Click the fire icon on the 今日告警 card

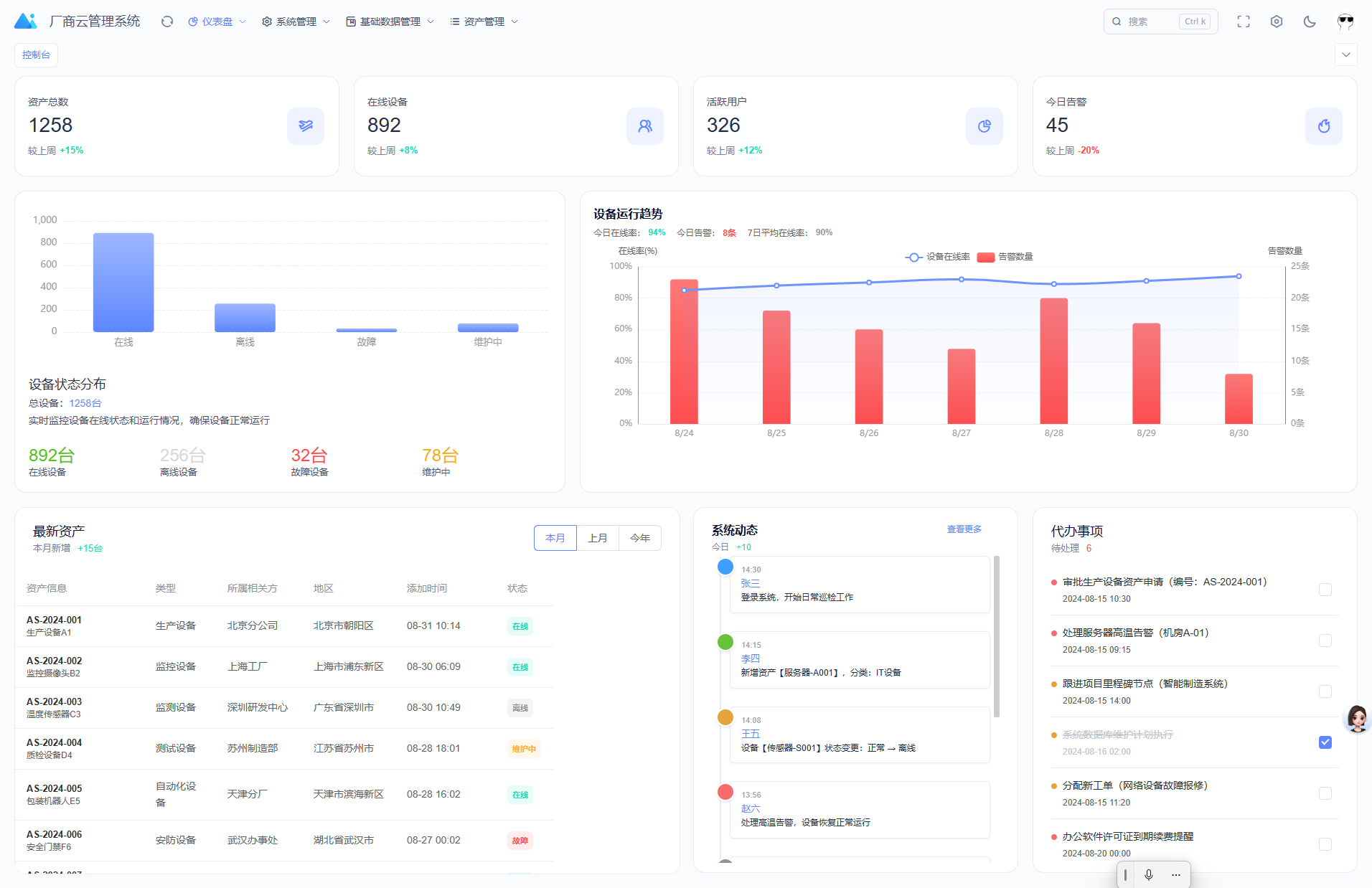1324,126
